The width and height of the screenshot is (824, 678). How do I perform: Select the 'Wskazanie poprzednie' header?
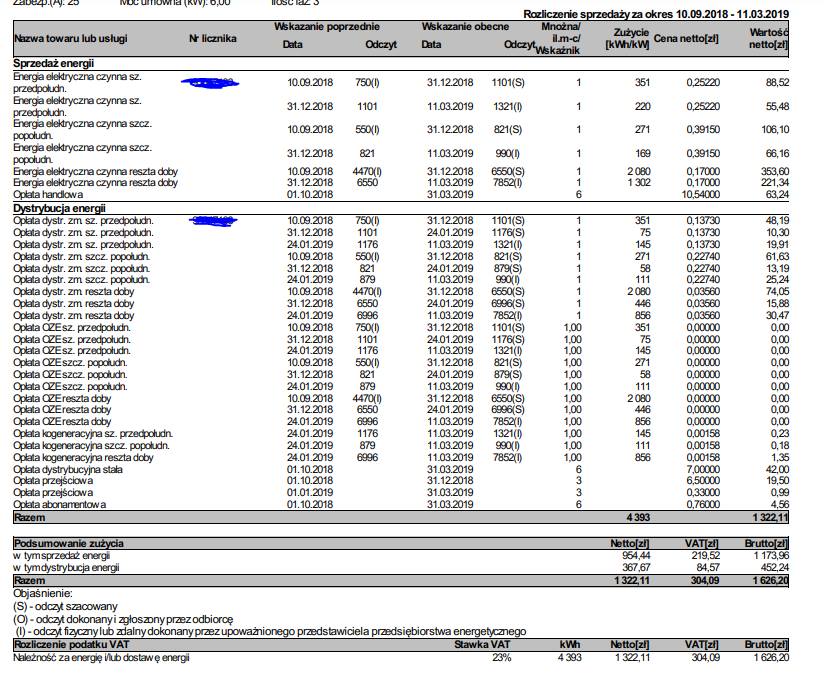click(327, 24)
